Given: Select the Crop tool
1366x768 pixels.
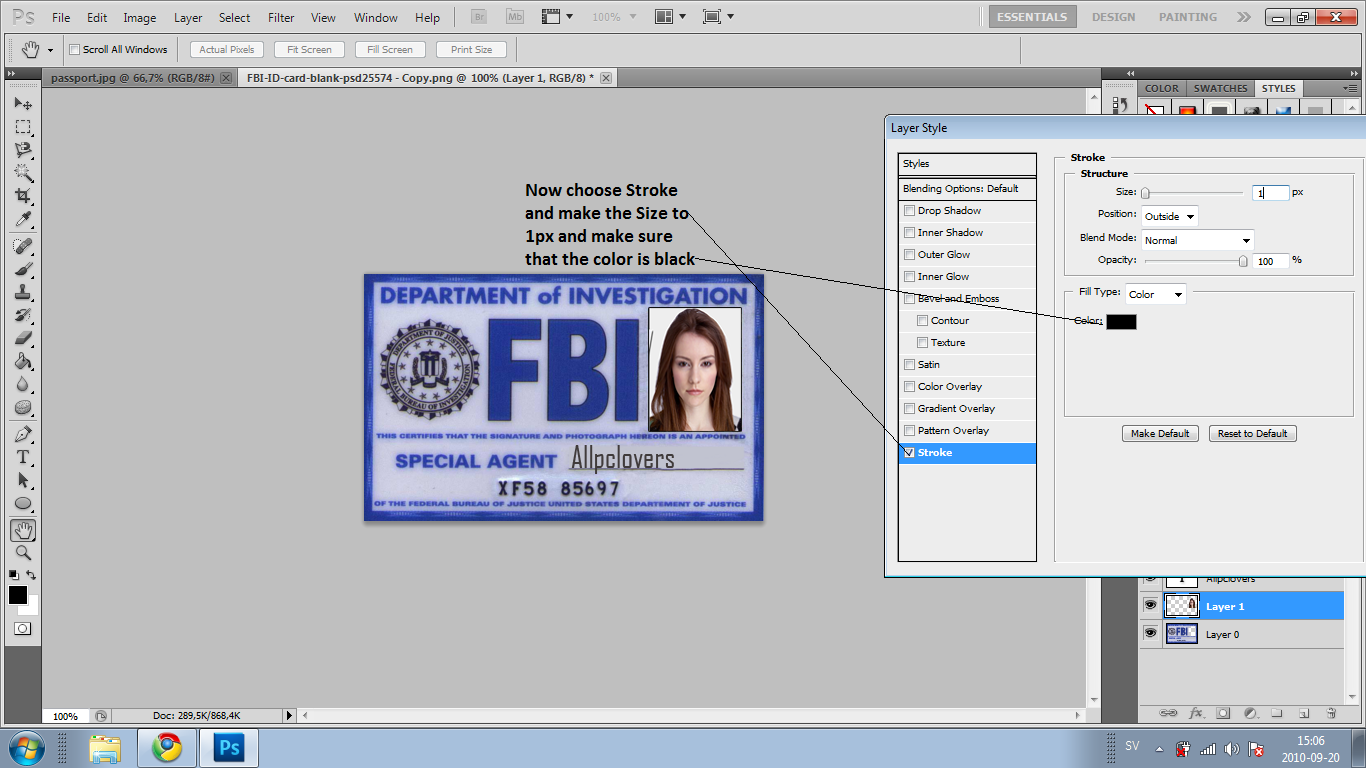Looking at the screenshot, I should click(x=22, y=196).
